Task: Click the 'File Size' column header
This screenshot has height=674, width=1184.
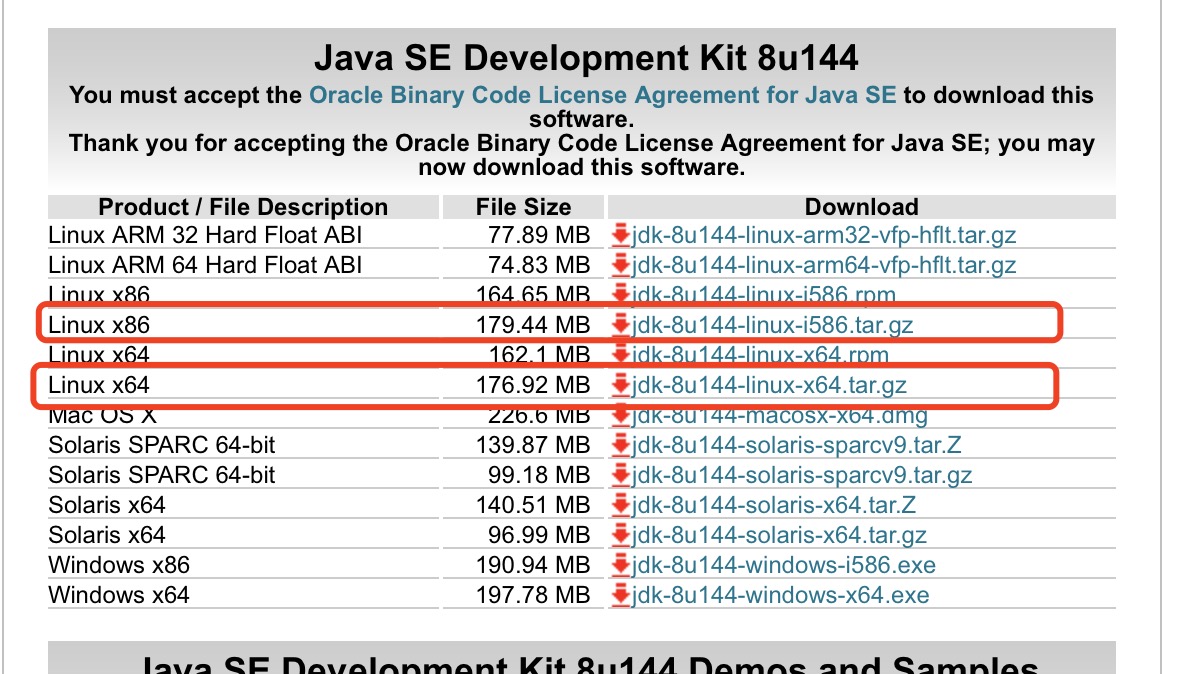Action: coord(523,207)
